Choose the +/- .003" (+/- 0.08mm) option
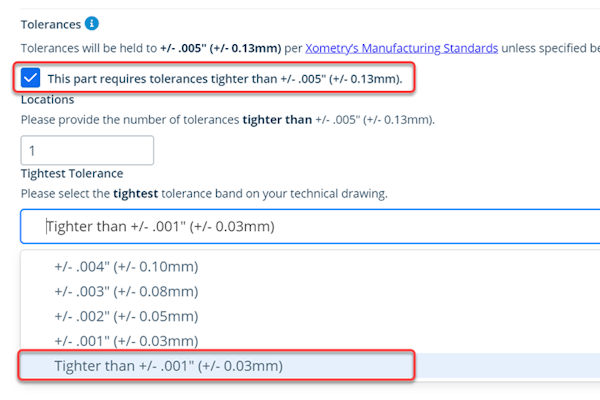 click(126, 291)
